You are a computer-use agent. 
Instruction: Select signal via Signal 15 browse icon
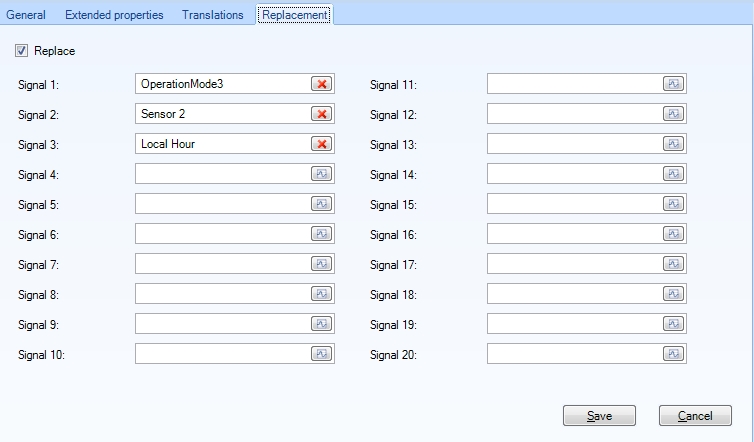[x=674, y=204]
